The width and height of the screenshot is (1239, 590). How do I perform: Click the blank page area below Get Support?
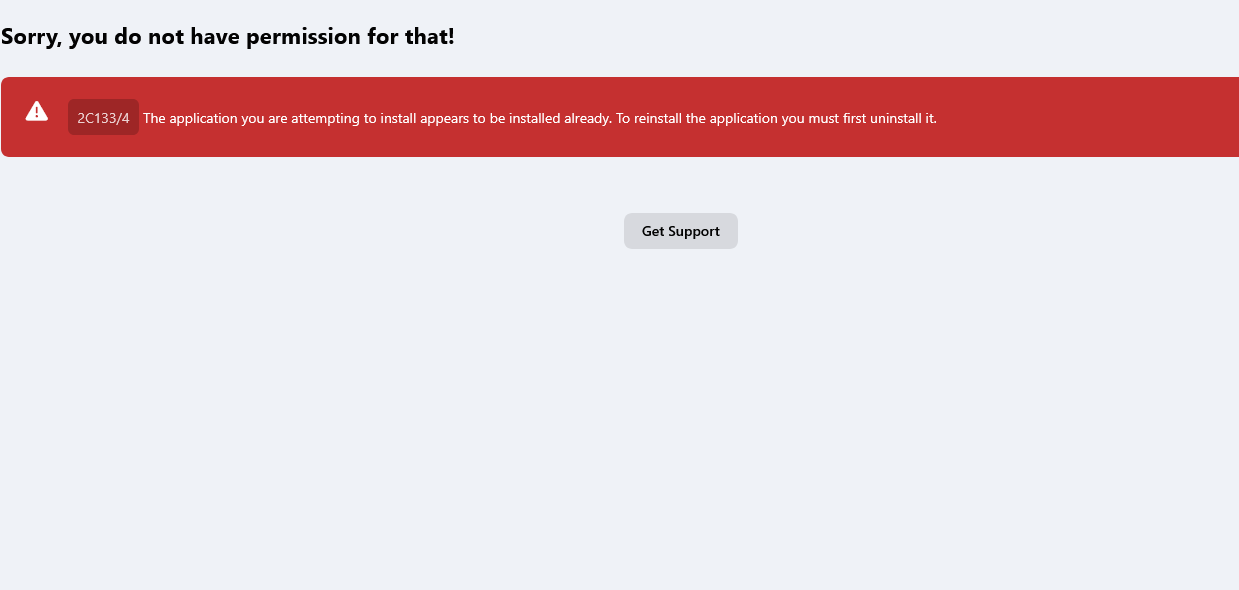point(680,420)
